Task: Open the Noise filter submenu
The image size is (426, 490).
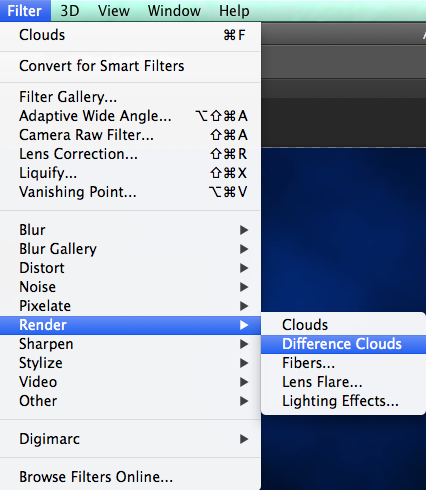Action: 130,287
